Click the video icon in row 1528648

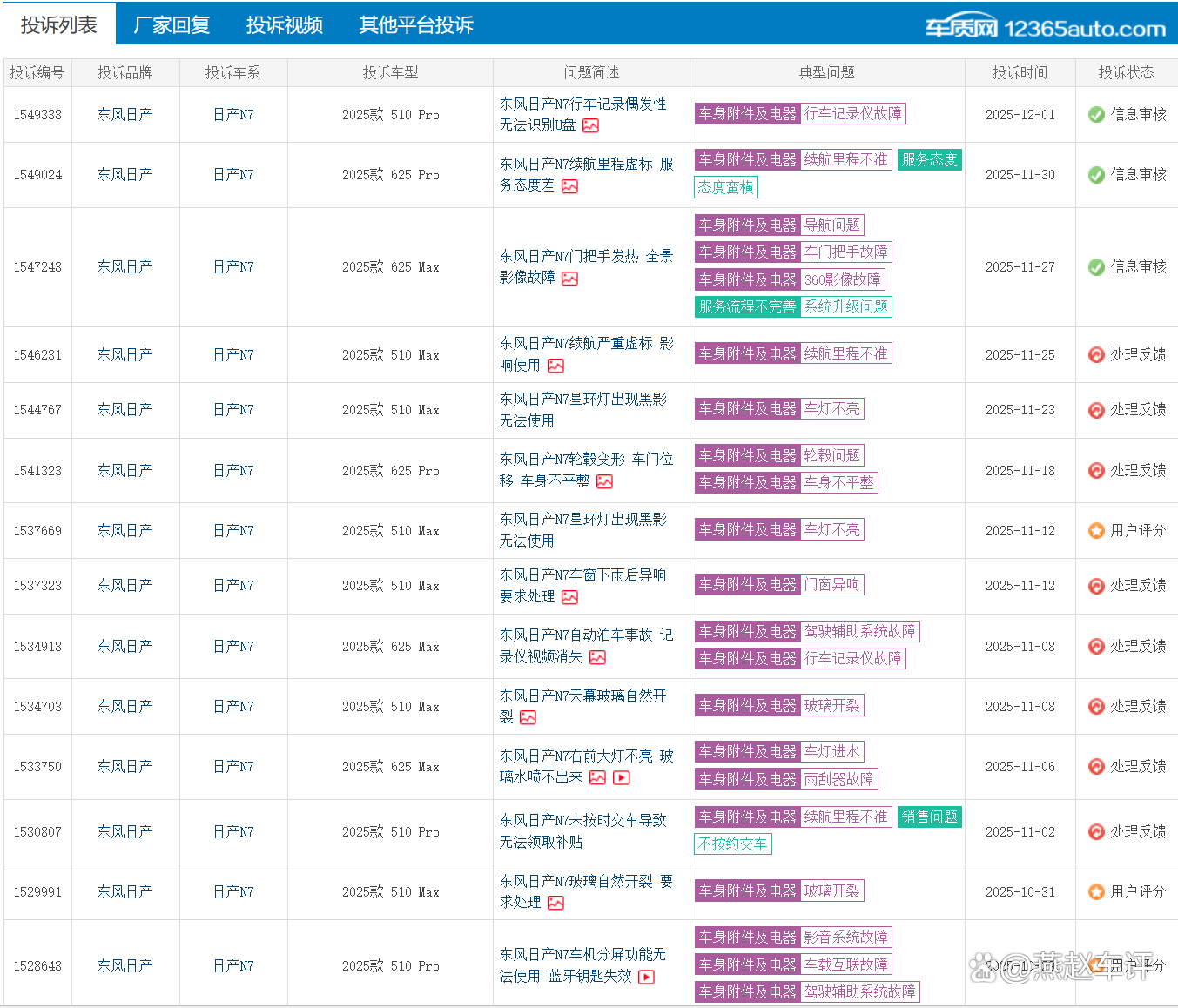[x=646, y=977]
